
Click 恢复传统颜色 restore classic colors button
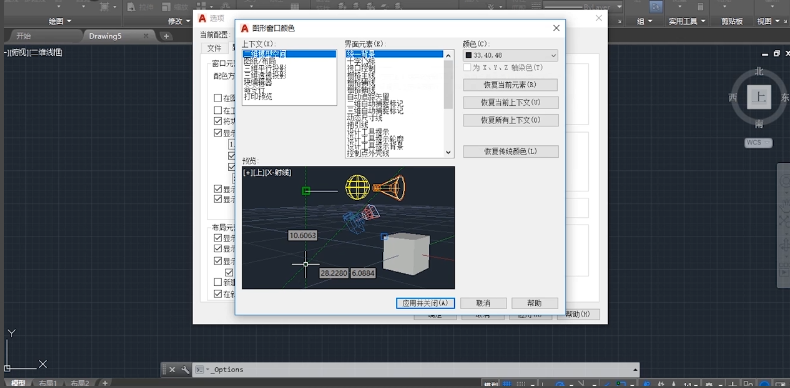click(x=511, y=151)
